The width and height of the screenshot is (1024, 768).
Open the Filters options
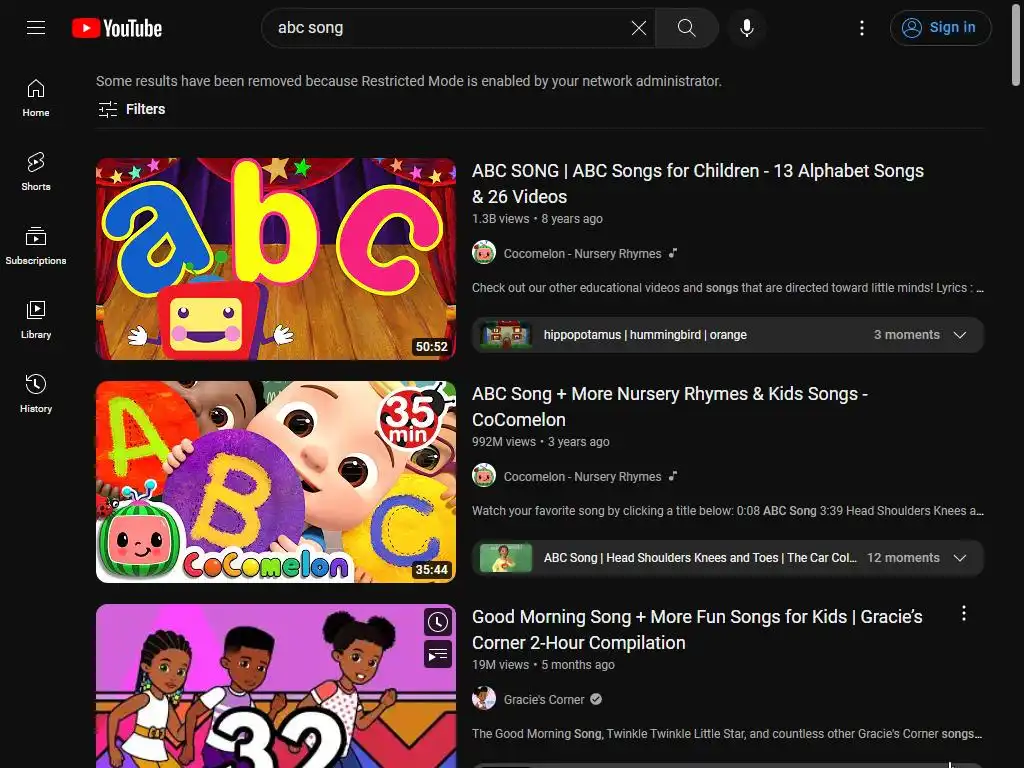tap(131, 109)
